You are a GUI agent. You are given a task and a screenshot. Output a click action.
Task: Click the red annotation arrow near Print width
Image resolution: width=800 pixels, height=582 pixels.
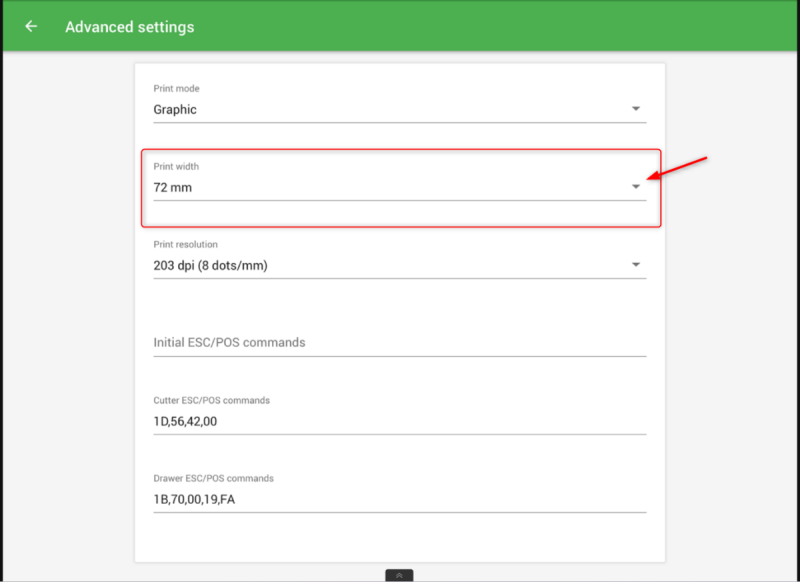click(x=680, y=168)
